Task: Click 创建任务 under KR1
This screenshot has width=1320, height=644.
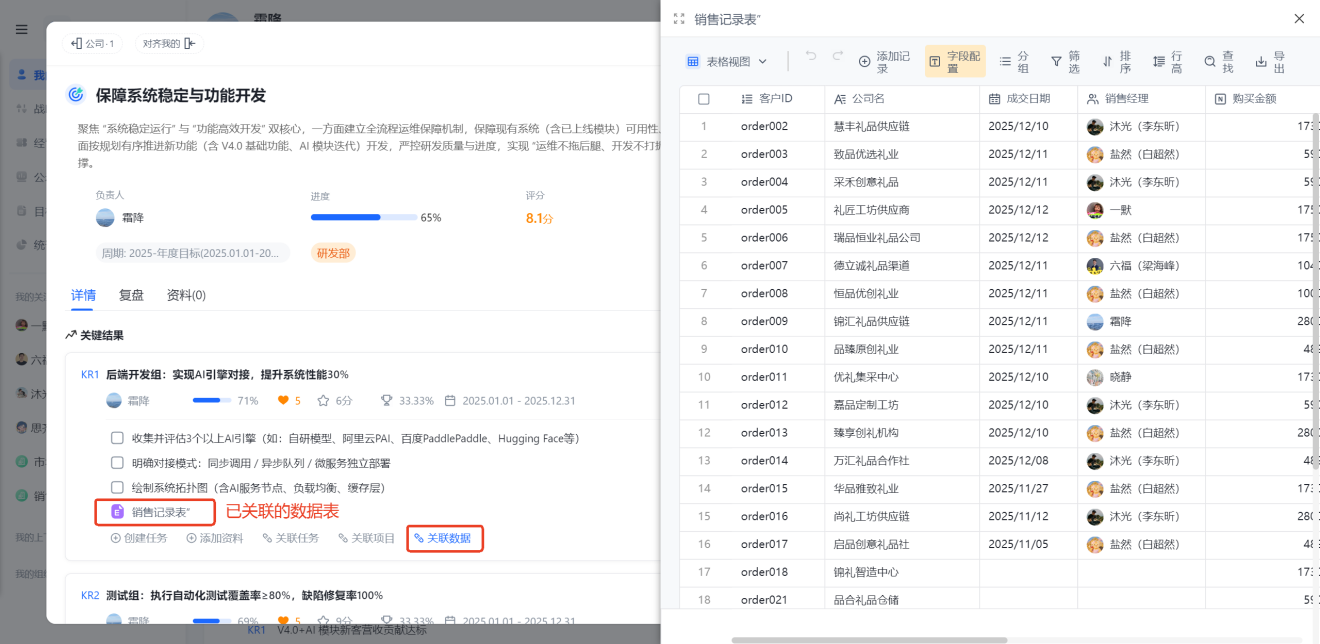Action: pos(139,538)
